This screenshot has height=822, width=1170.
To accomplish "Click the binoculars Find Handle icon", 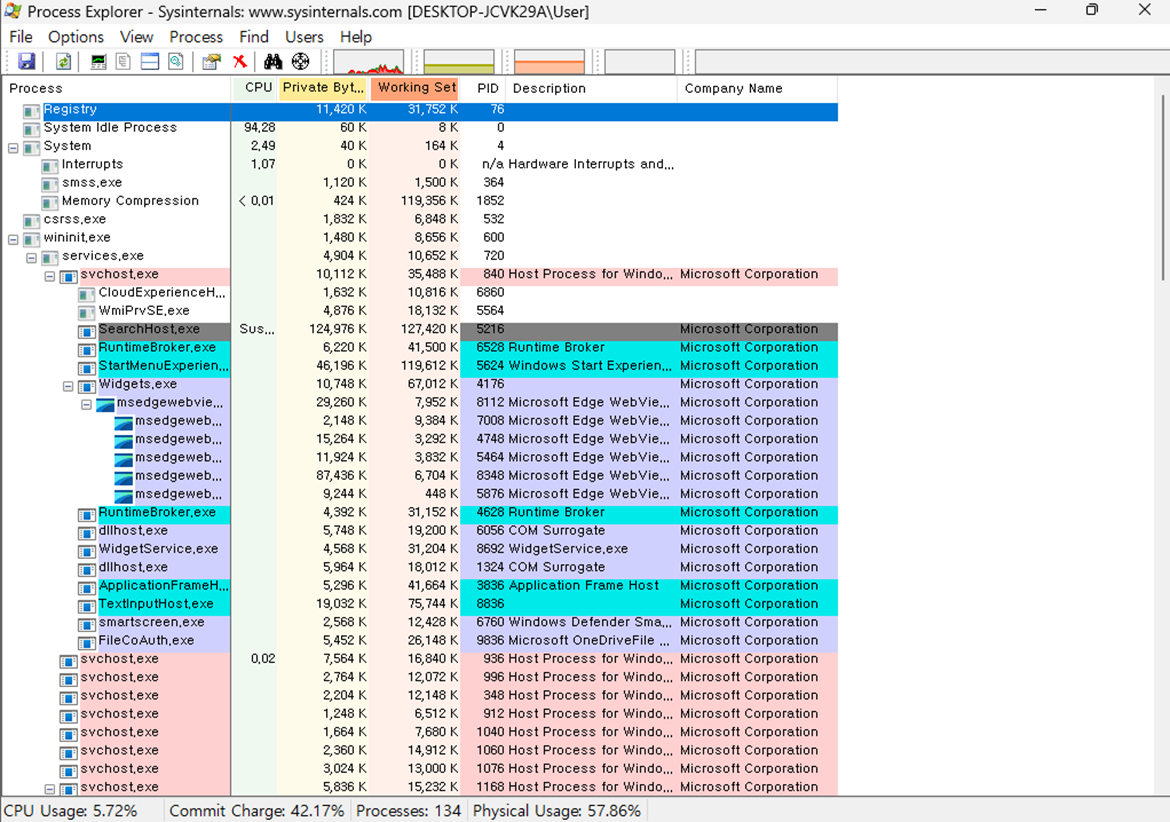I will (x=273, y=62).
